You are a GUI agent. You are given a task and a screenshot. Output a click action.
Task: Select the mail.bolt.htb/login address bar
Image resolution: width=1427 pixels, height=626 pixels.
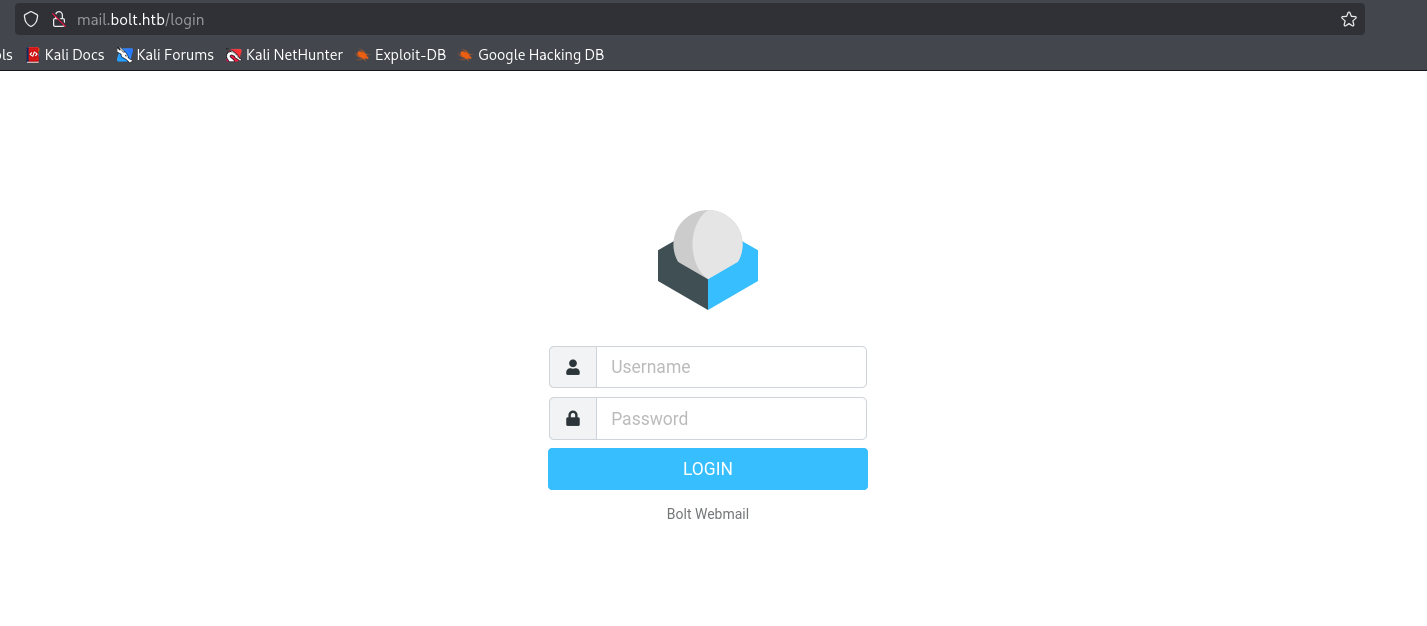pyautogui.click(x=600, y=19)
